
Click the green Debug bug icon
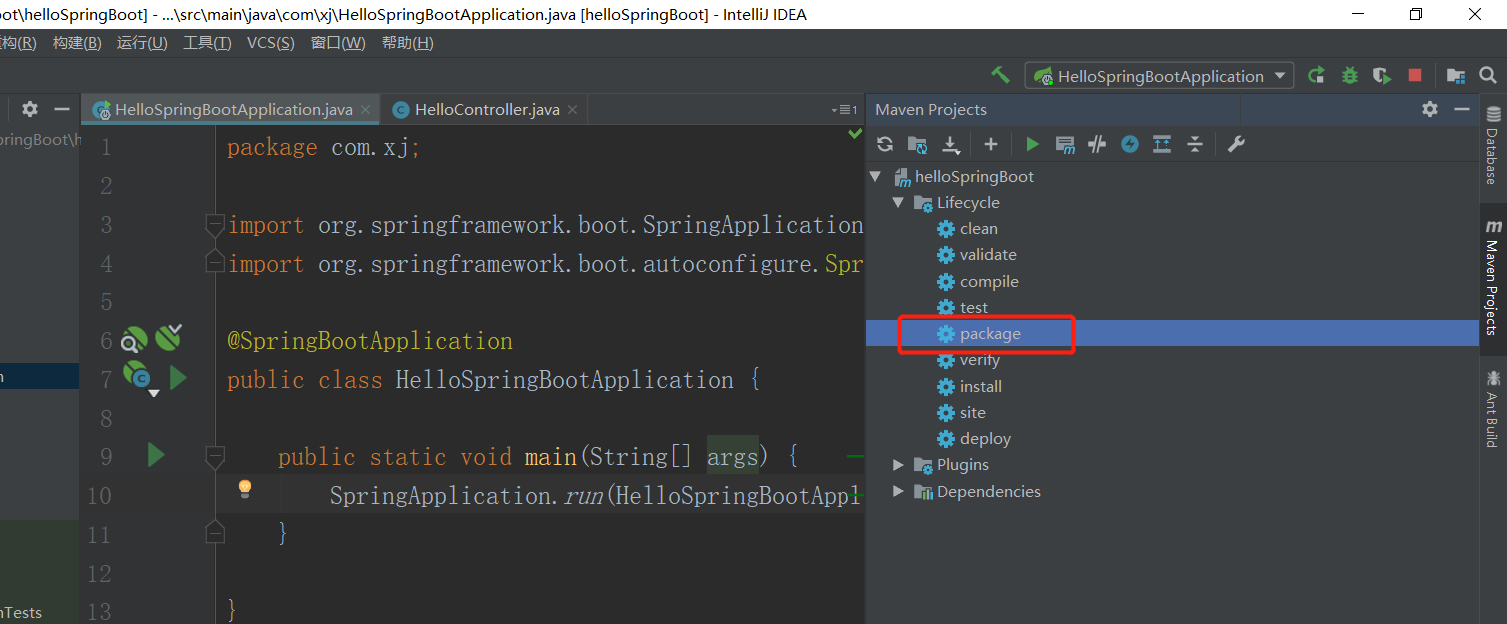1350,76
